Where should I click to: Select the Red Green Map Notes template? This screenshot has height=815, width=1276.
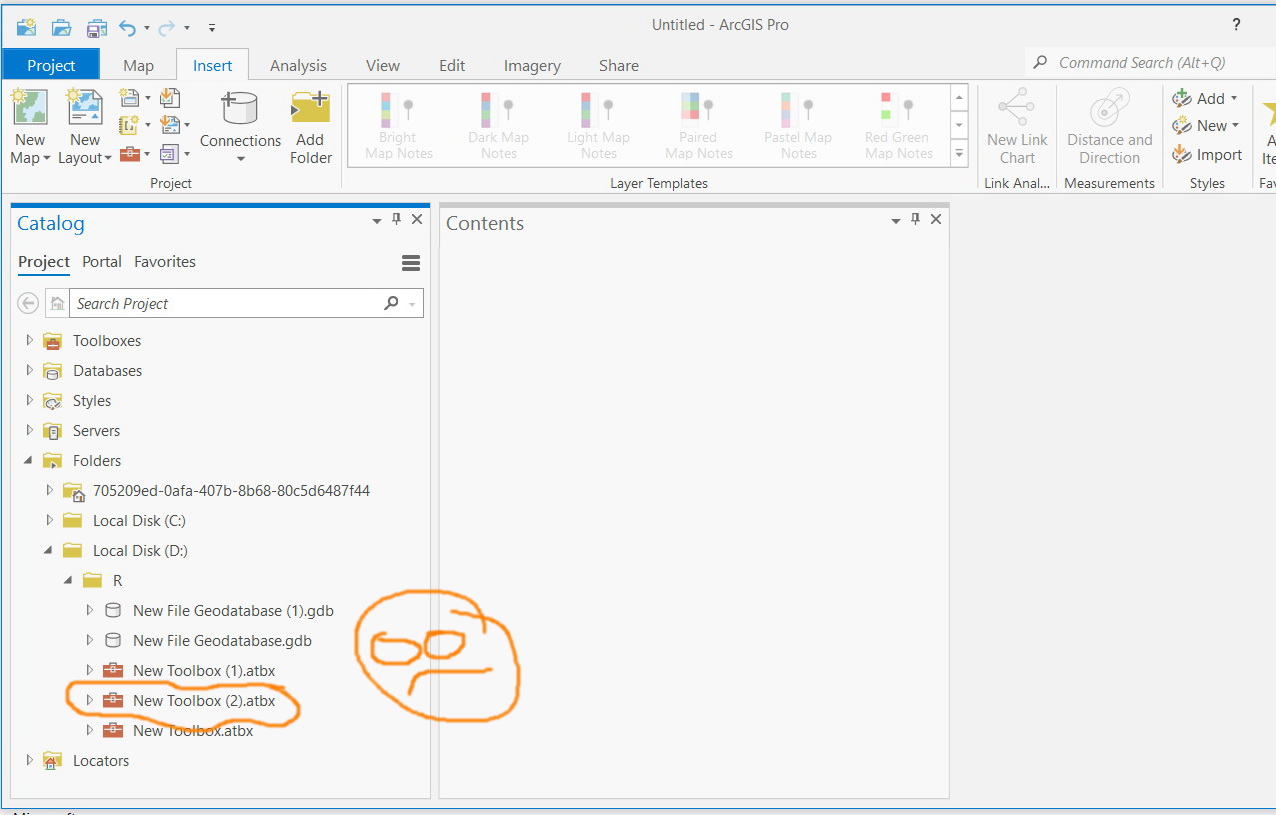pyautogui.click(x=898, y=125)
